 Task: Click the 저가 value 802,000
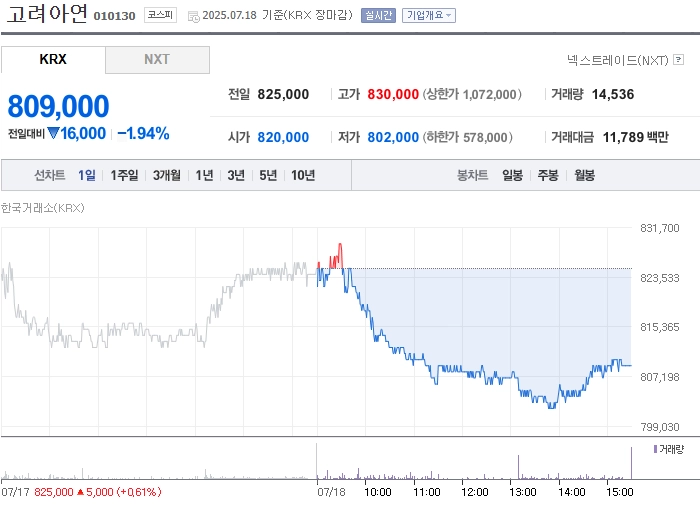[393, 137]
